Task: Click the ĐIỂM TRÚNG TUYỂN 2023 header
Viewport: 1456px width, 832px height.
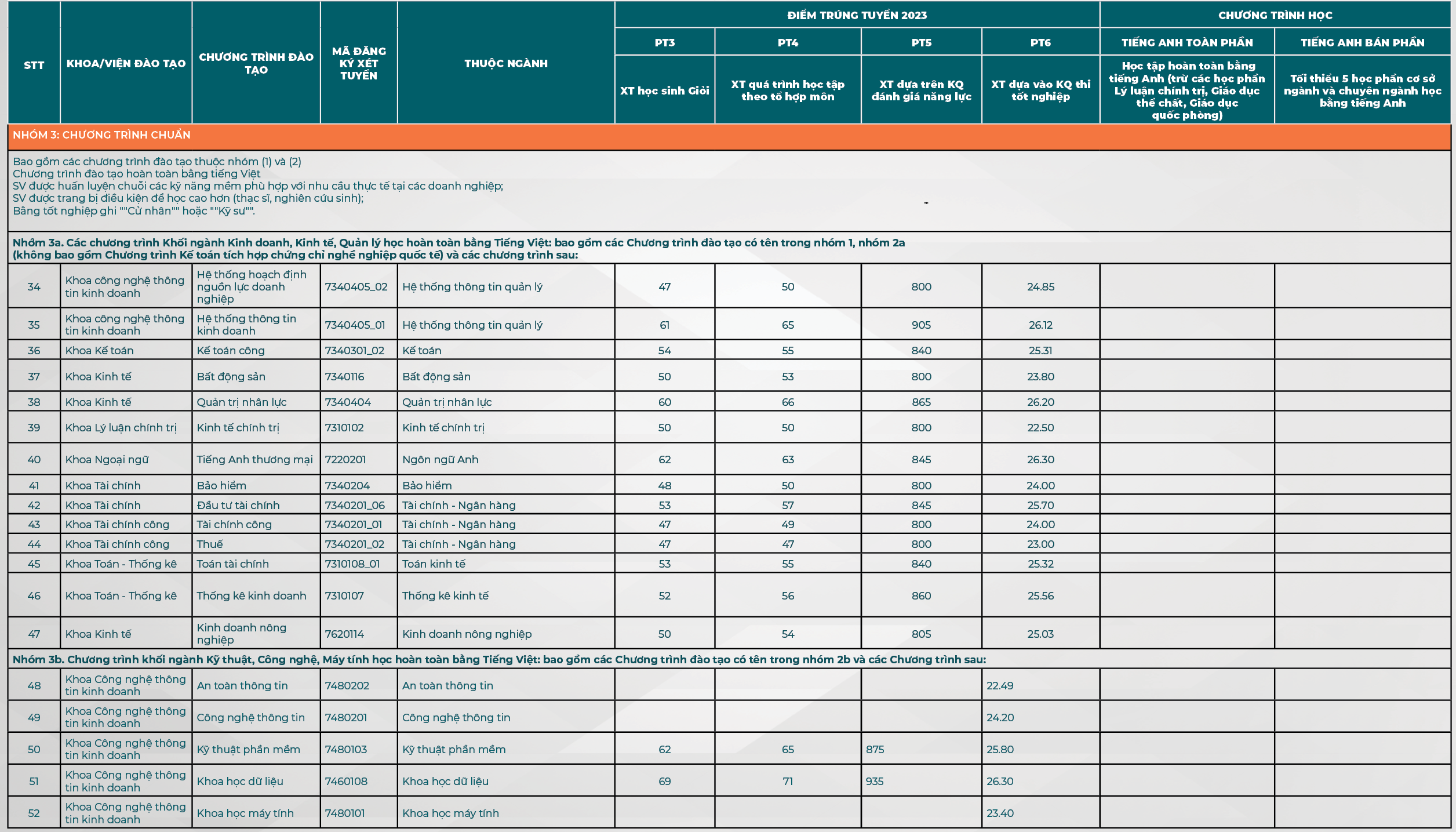Action: pyautogui.click(x=857, y=15)
